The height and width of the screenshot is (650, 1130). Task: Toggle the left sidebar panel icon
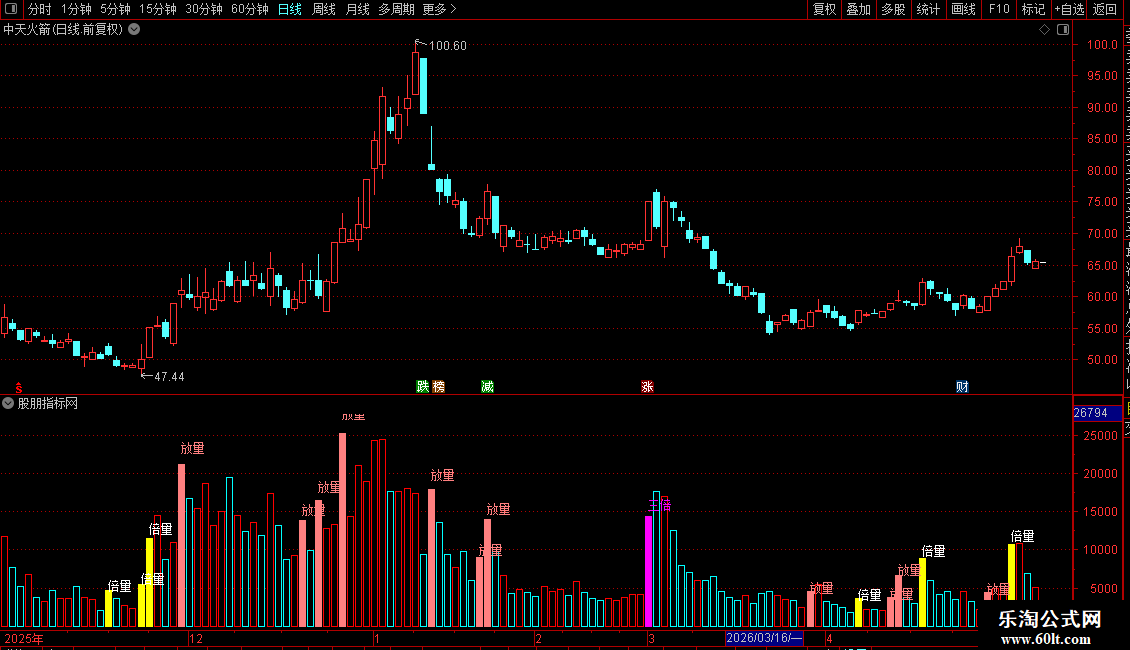click(11, 9)
